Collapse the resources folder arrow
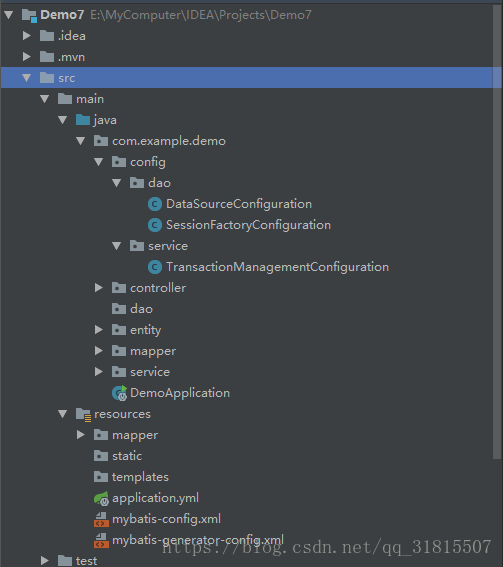This screenshot has height=567, width=503. pyautogui.click(x=63, y=414)
